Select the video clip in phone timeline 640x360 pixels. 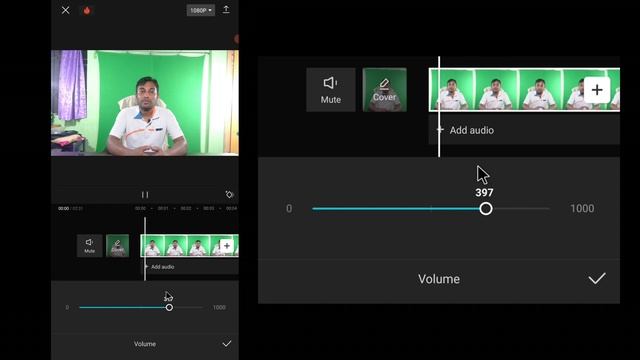coord(190,246)
